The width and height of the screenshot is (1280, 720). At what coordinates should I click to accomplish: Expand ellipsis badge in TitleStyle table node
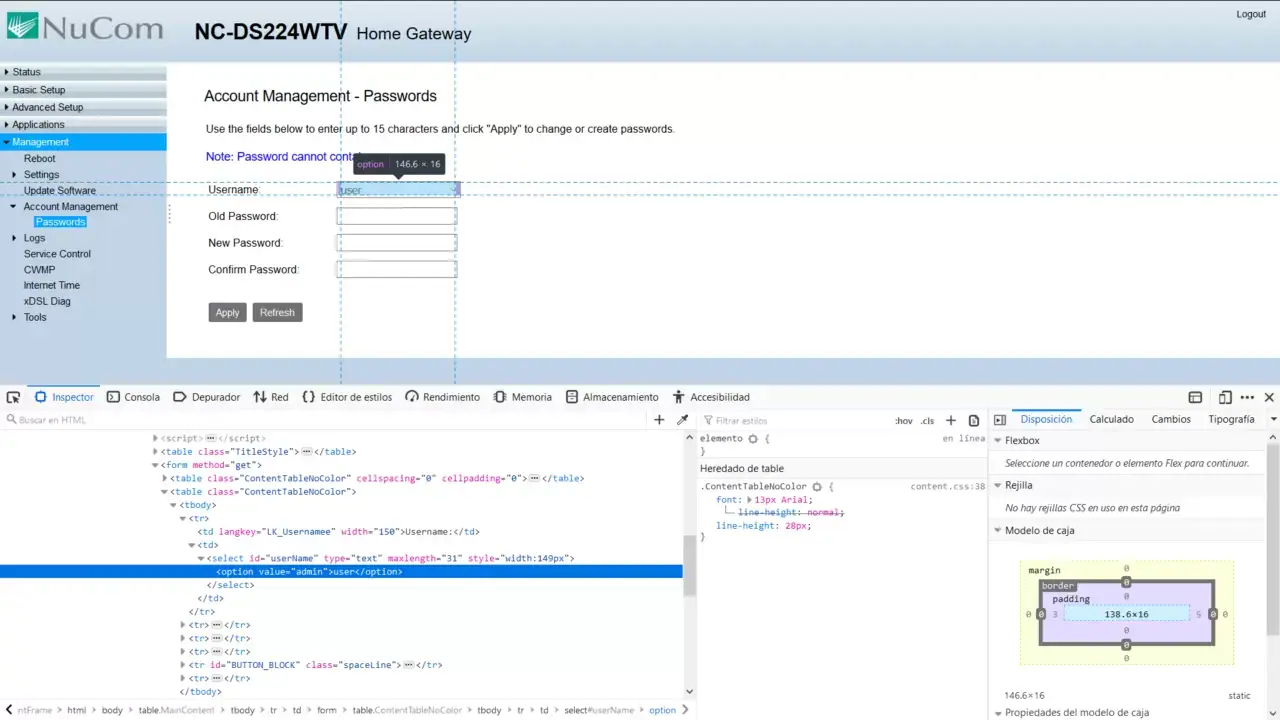pos(307,452)
